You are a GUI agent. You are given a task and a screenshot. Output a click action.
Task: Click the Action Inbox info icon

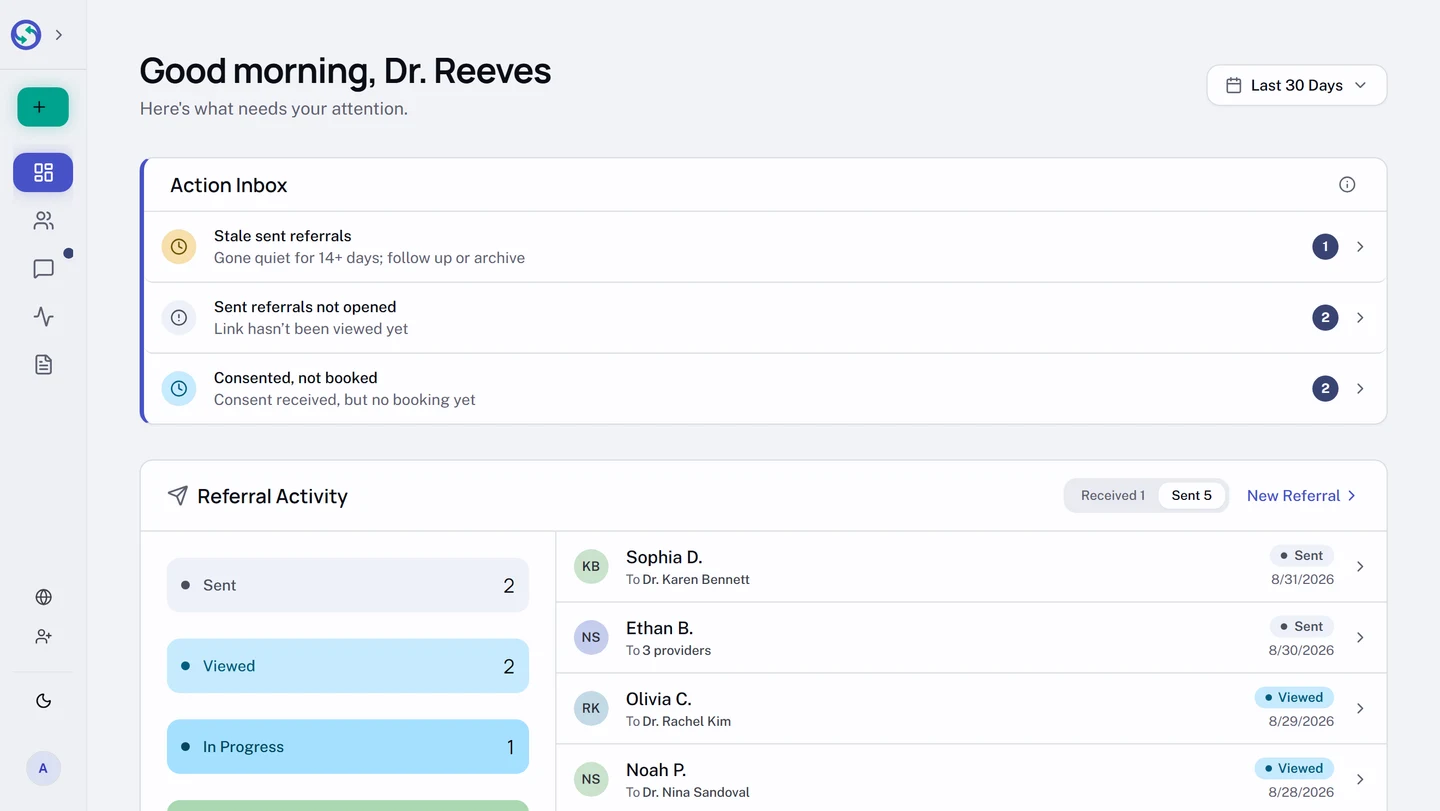pyautogui.click(x=1347, y=184)
